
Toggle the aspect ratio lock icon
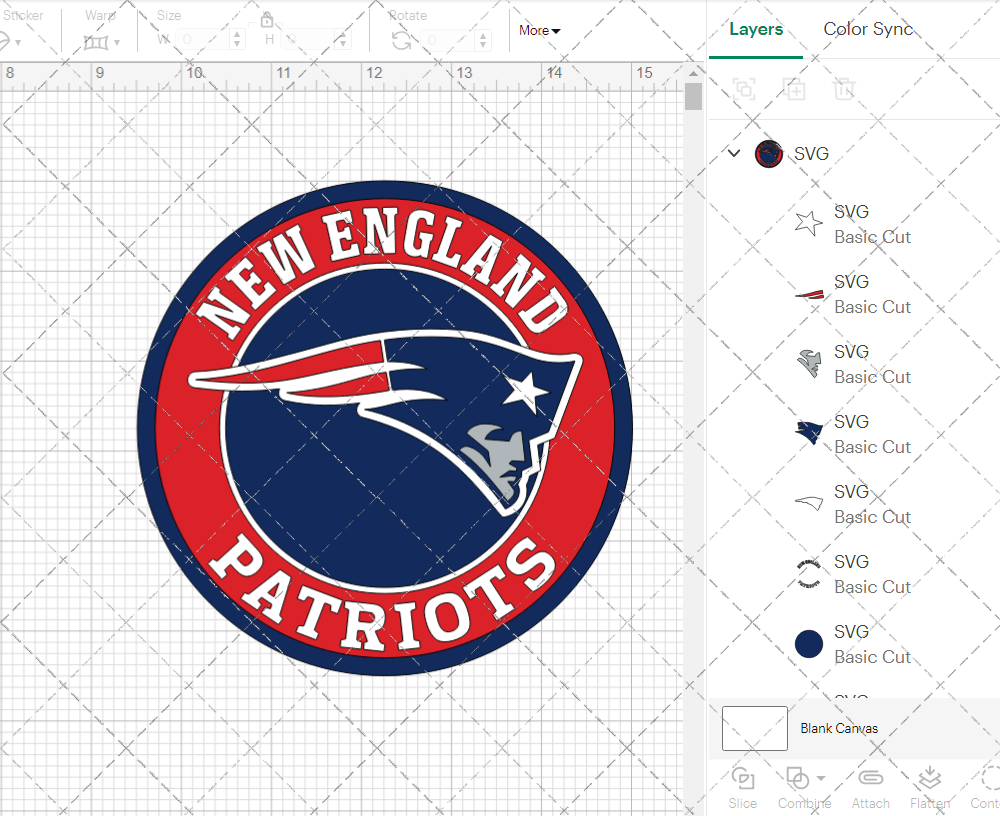coord(267,20)
